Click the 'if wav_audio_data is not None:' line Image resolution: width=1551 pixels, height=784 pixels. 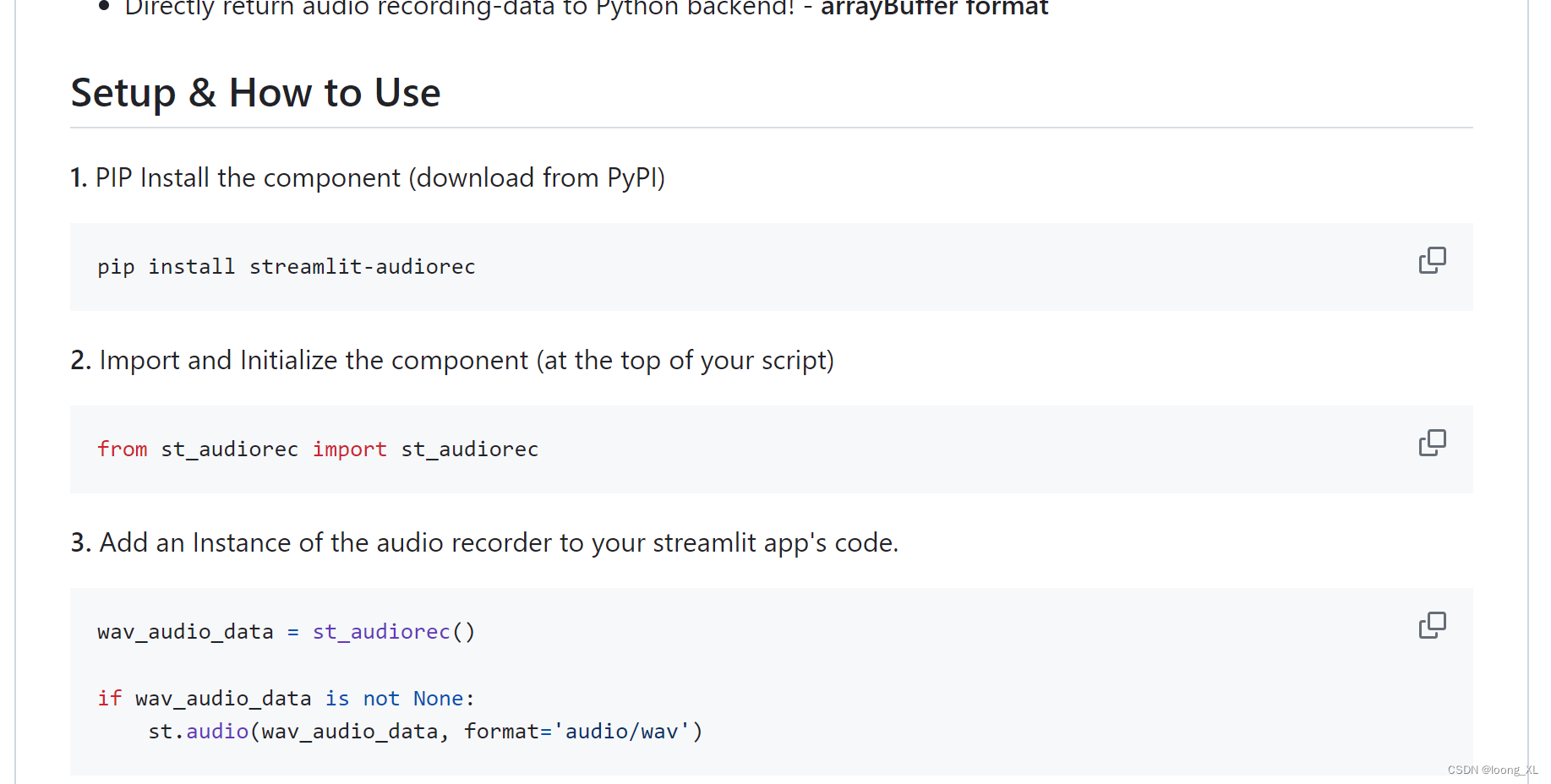(x=287, y=699)
